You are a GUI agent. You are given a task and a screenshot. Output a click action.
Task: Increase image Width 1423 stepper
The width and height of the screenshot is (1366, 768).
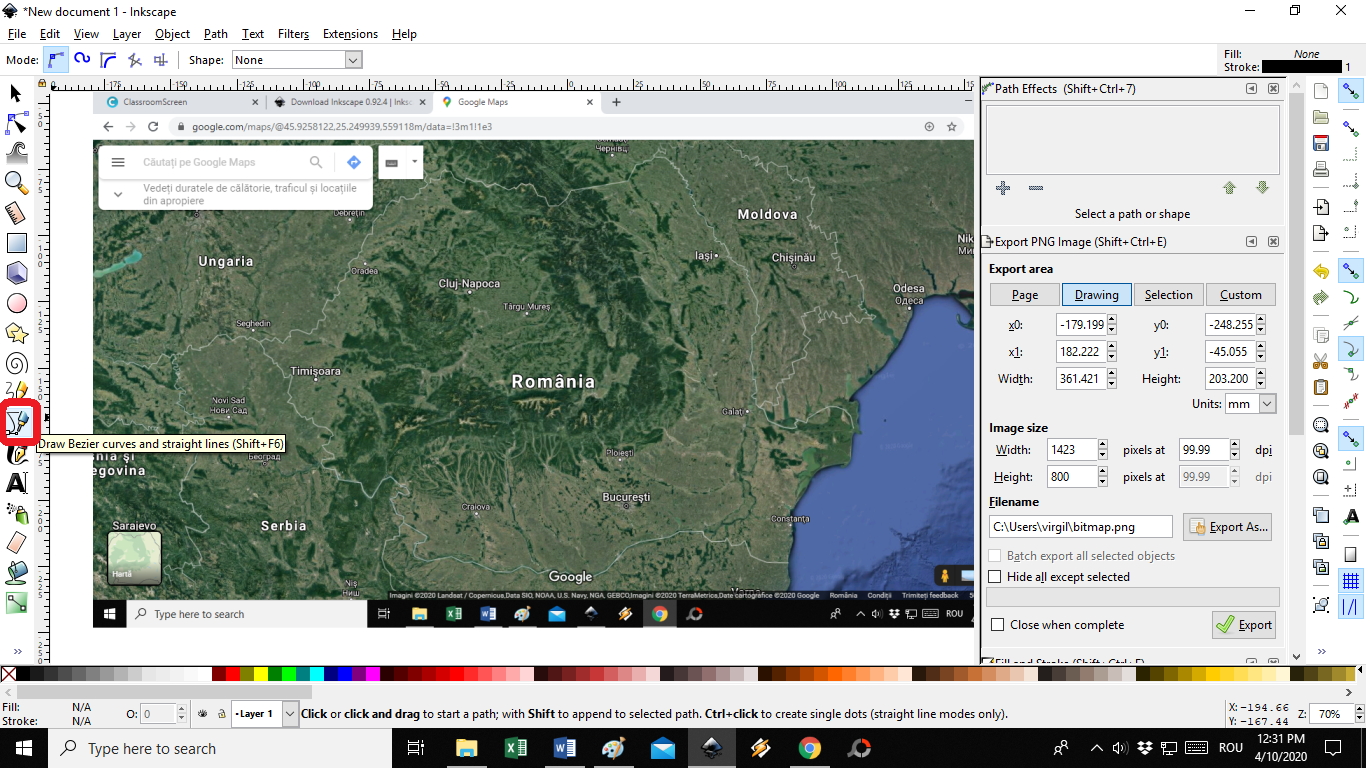click(x=1103, y=445)
